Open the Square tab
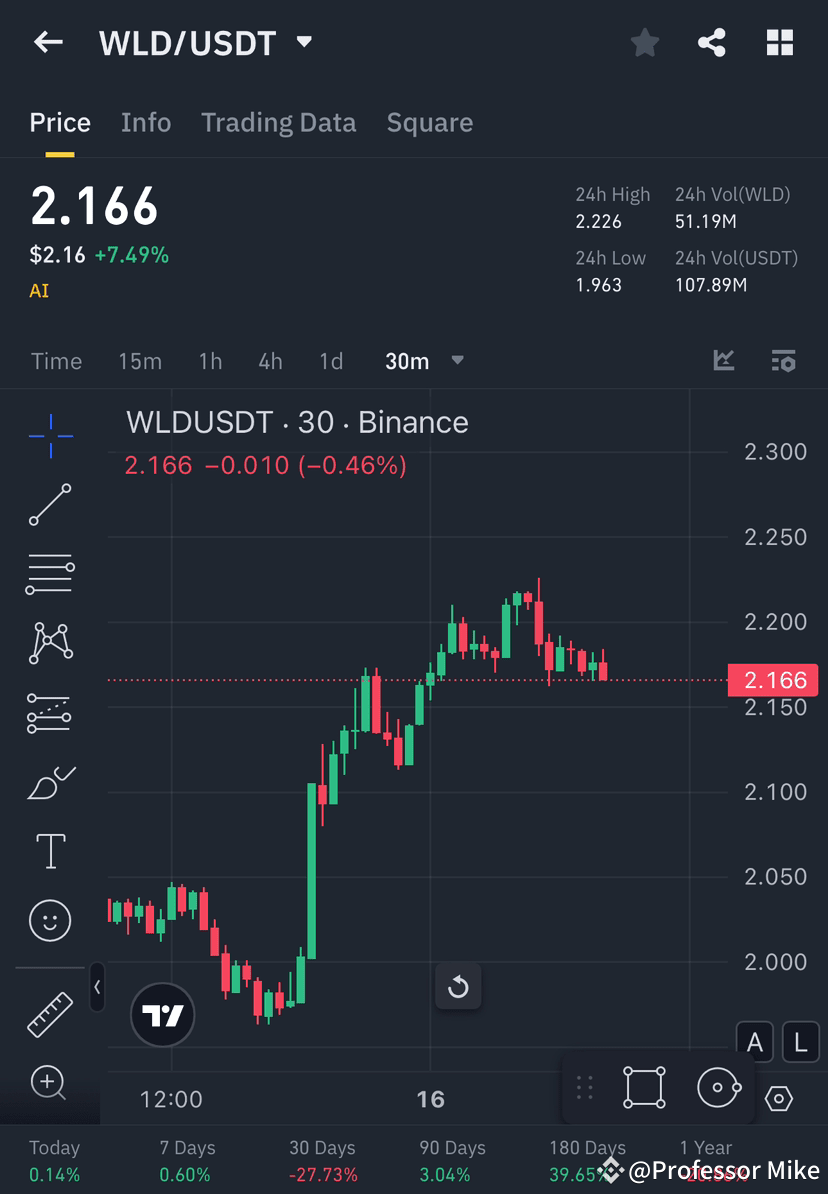Viewport: 828px width, 1194px height. (x=429, y=122)
